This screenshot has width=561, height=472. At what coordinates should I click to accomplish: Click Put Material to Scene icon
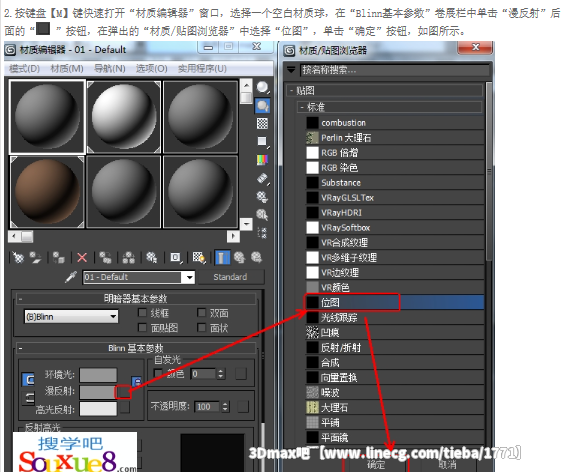(x=35, y=257)
